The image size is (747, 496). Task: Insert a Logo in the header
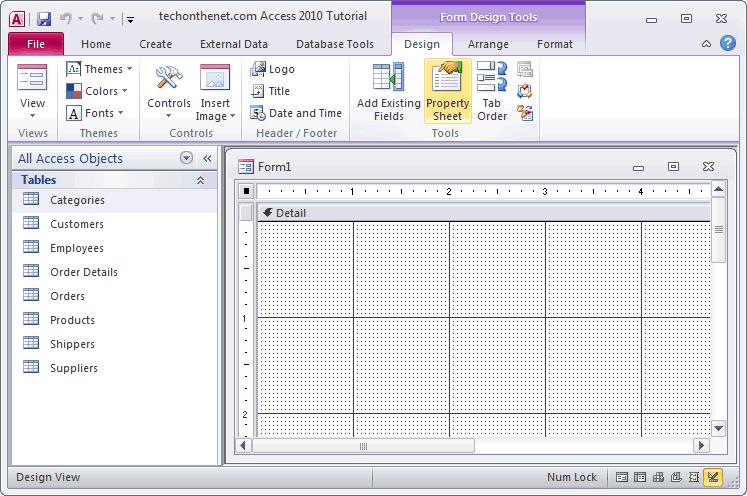point(273,69)
